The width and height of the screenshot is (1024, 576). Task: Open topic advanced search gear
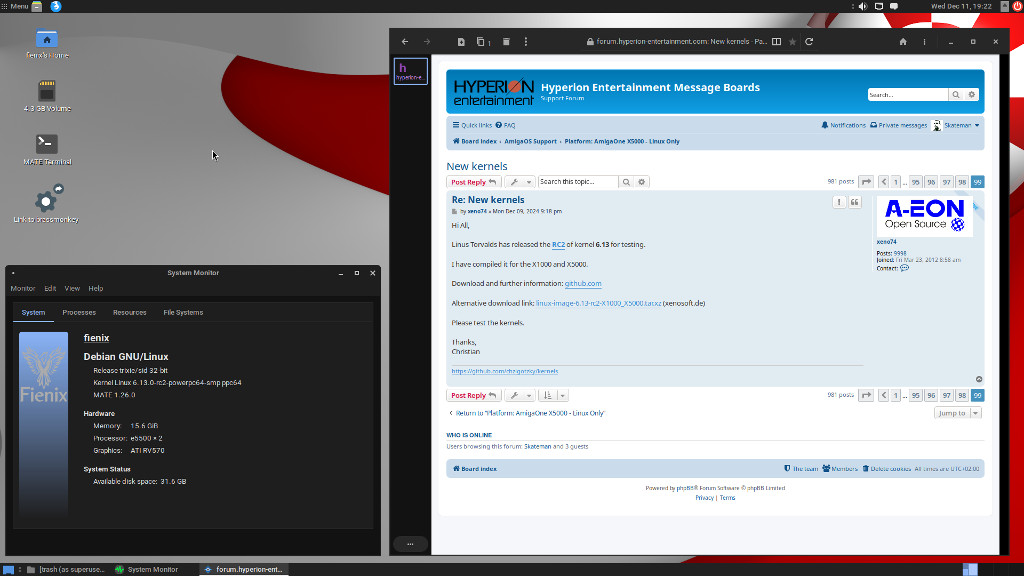pos(641,182)
